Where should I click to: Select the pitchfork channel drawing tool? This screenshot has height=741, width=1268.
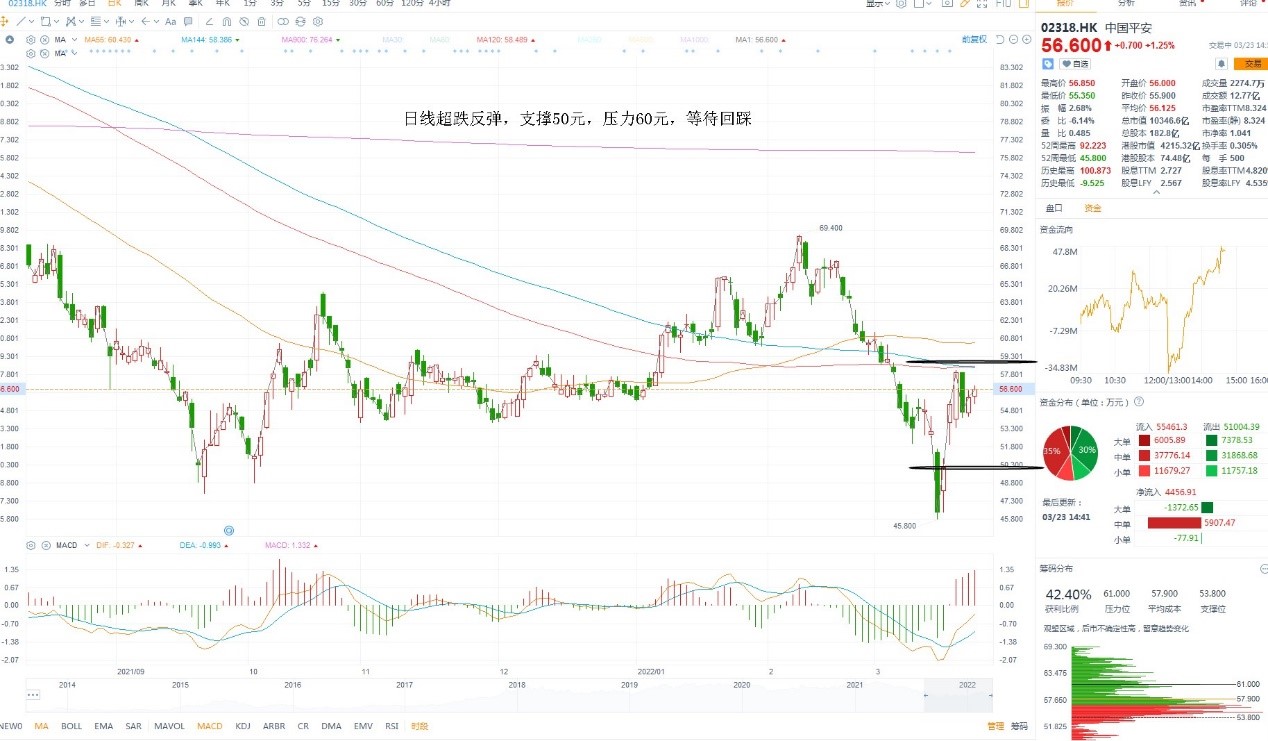(x=70, y=21)
